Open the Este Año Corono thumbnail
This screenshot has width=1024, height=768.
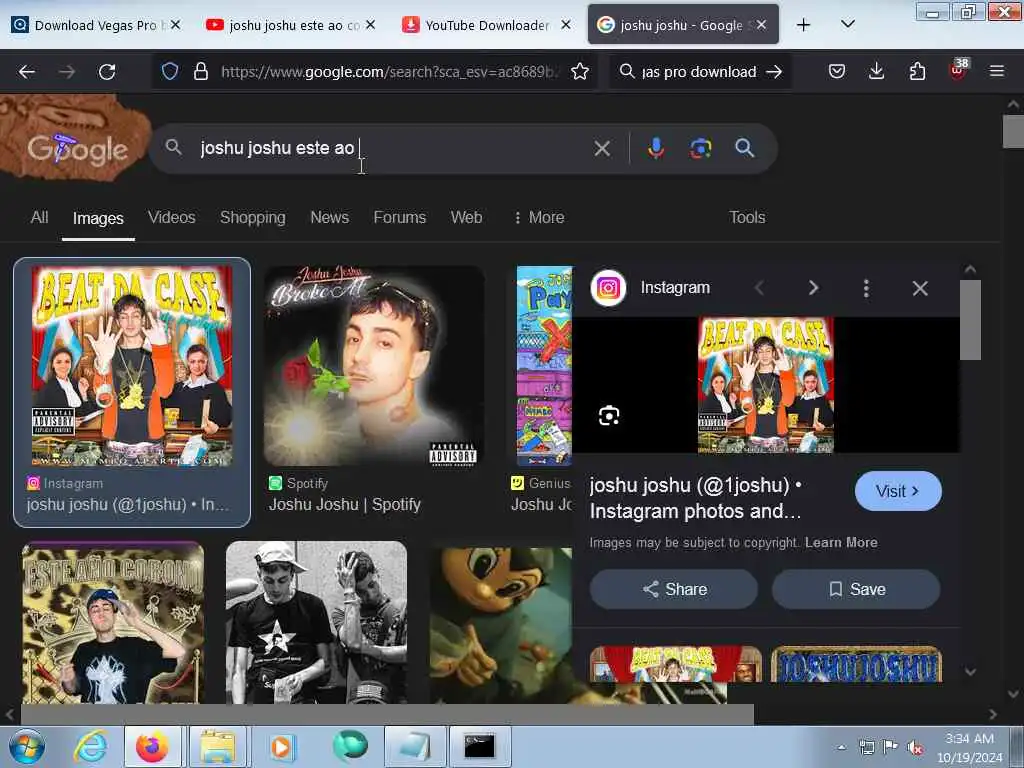coord(113,622)
